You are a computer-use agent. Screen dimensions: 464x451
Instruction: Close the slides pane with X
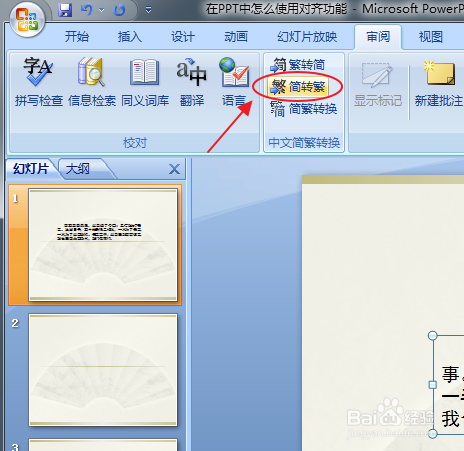[174, 169]
